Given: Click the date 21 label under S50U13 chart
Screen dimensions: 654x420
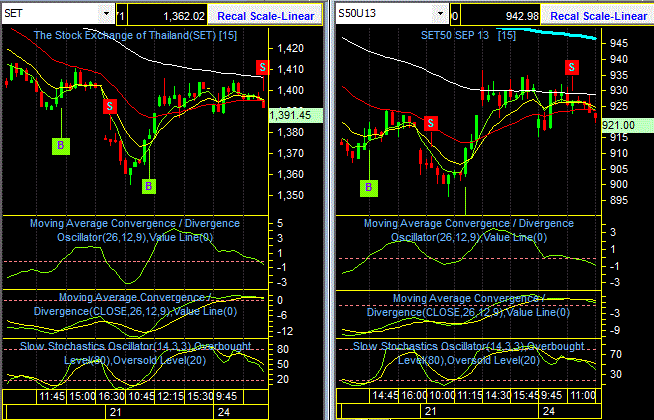Looking at the screenshot, I should click(430, 412).
